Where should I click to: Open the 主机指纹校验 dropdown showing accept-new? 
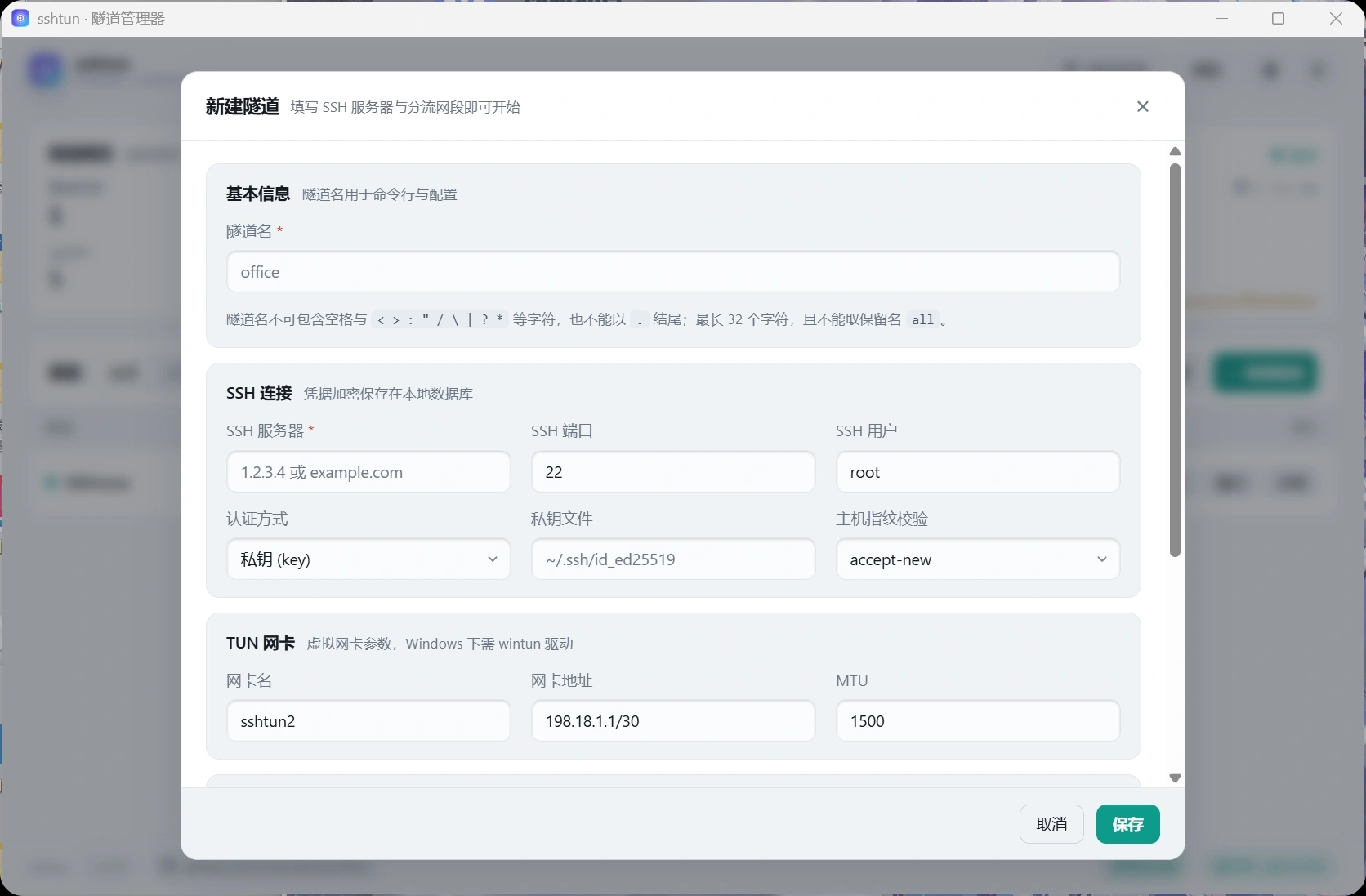click(x=978, y=559)
